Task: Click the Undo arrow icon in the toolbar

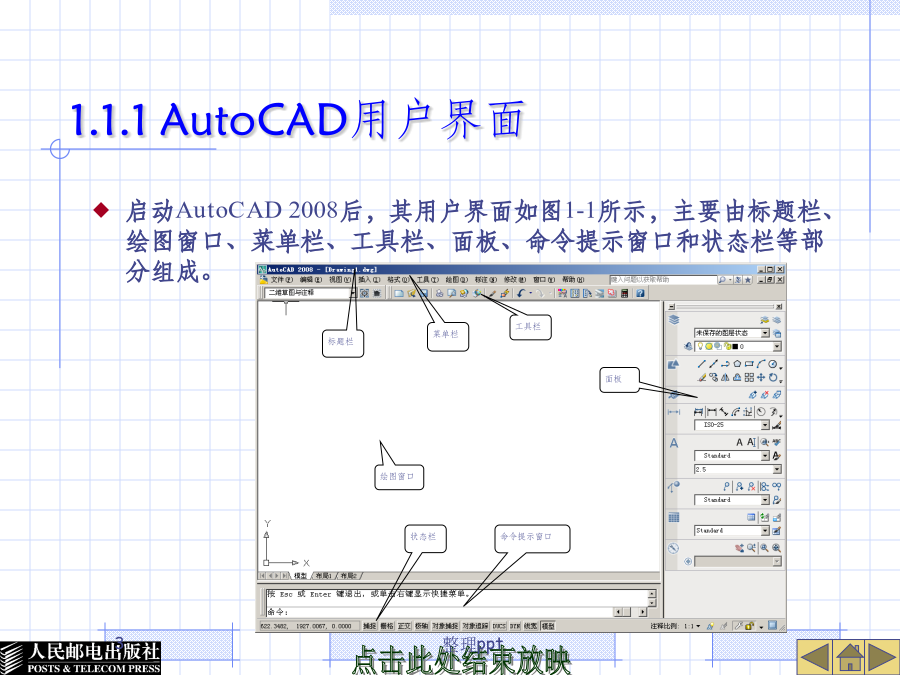Action: (x=521, y=293)
